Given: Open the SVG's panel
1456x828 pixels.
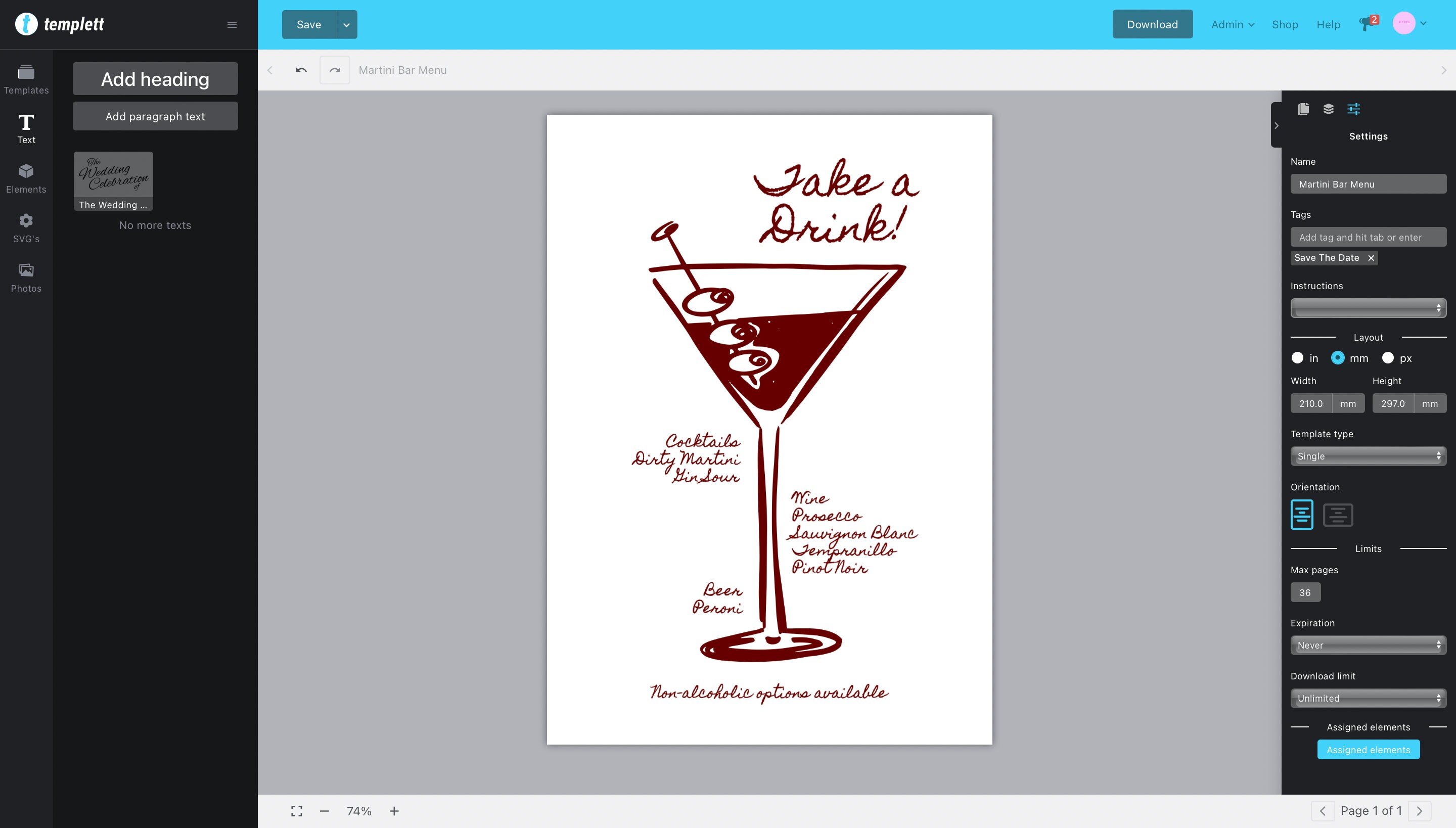Looking at the screenshot, I should [26, 227].
